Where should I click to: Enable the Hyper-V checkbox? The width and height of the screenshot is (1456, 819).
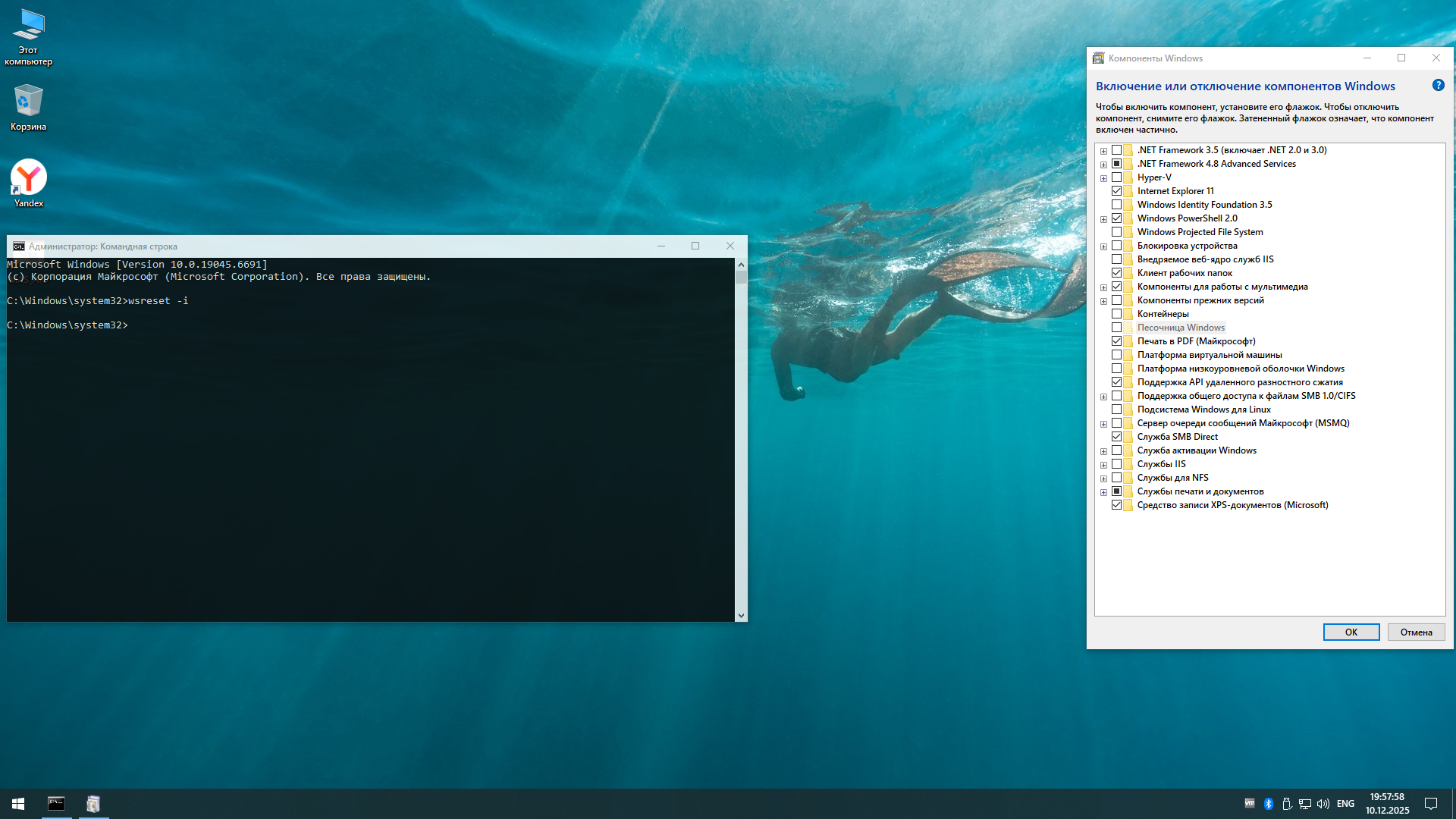[x=1116, y=177]
